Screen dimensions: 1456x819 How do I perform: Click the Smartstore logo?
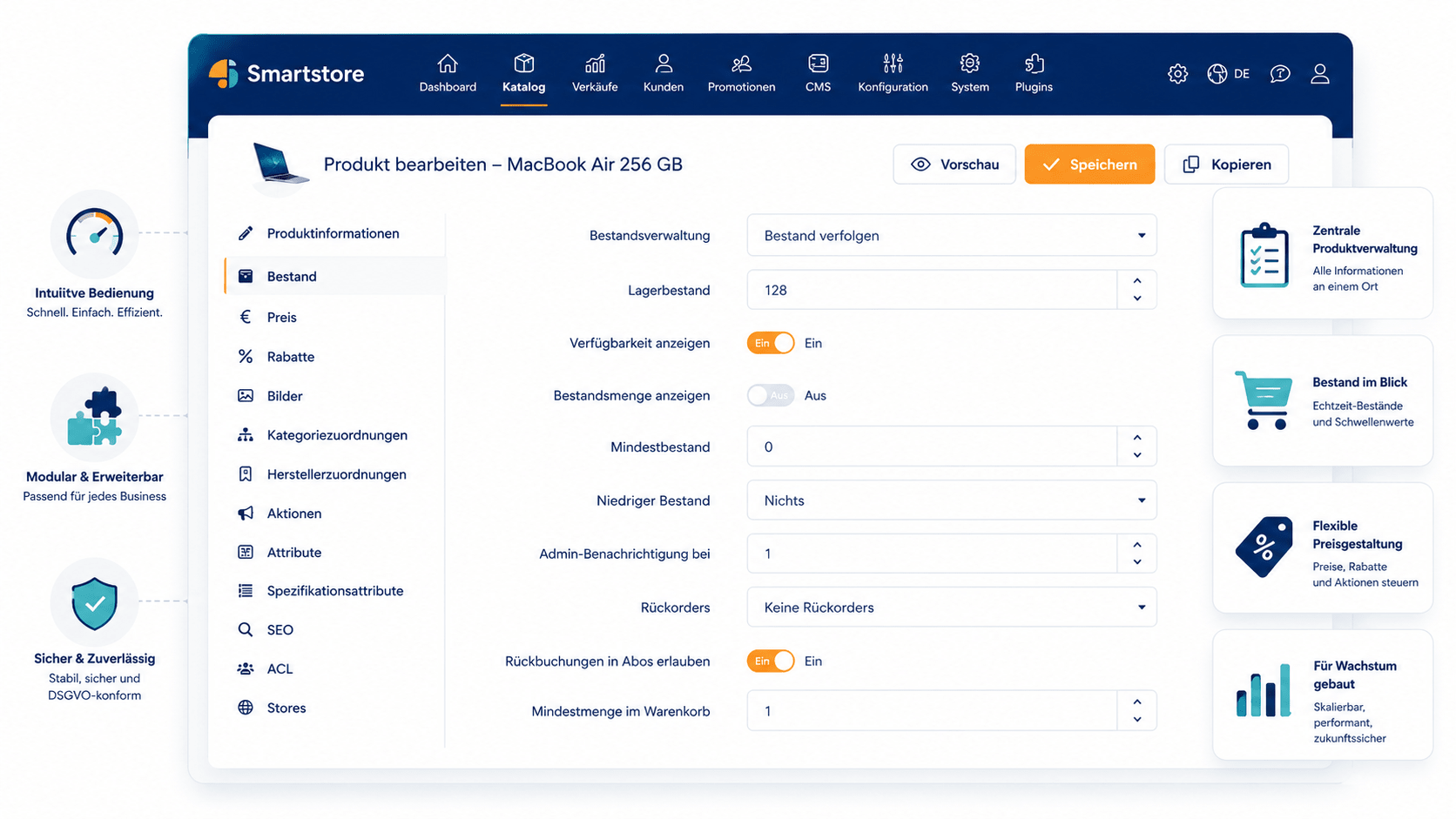[286, 74]
